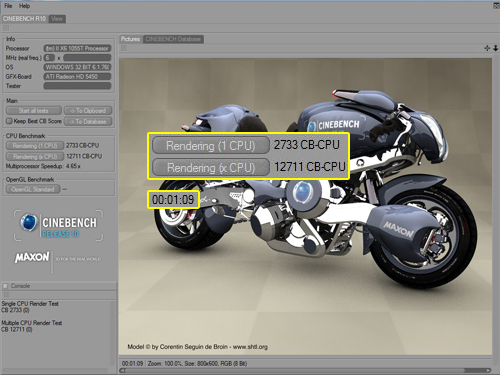Screen dimensions: 500x375
Task: Open the File menu
Action: (8, 6)
